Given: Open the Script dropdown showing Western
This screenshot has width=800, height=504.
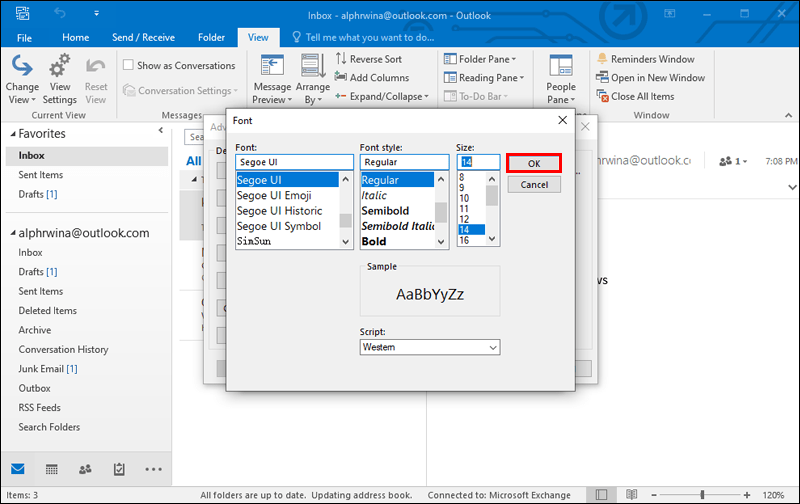Looking at the screenshot, I should coord(430,347).
